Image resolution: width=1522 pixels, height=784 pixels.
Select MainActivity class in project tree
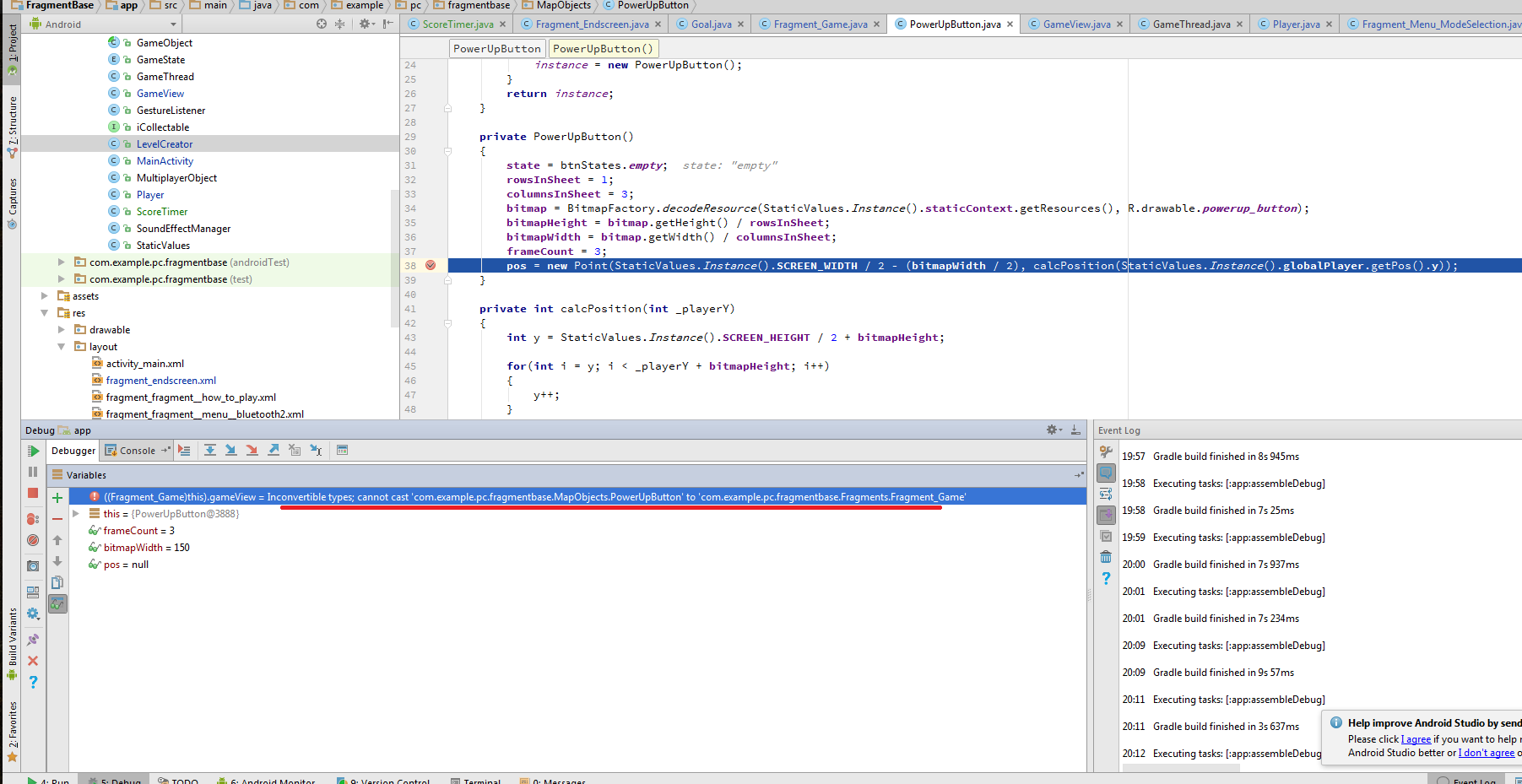(165, 161)
